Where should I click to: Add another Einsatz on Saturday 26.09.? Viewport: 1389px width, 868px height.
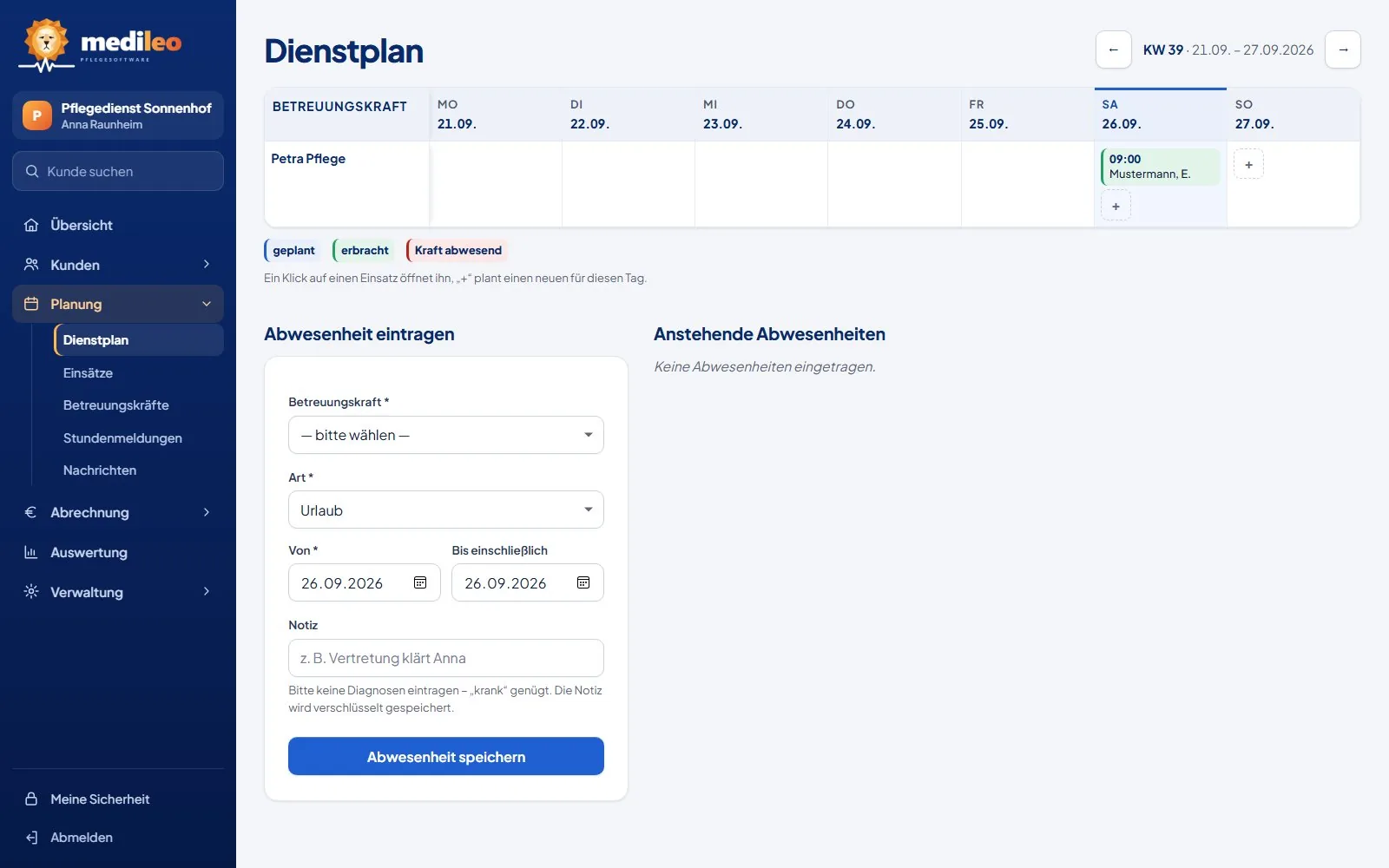1116,206
